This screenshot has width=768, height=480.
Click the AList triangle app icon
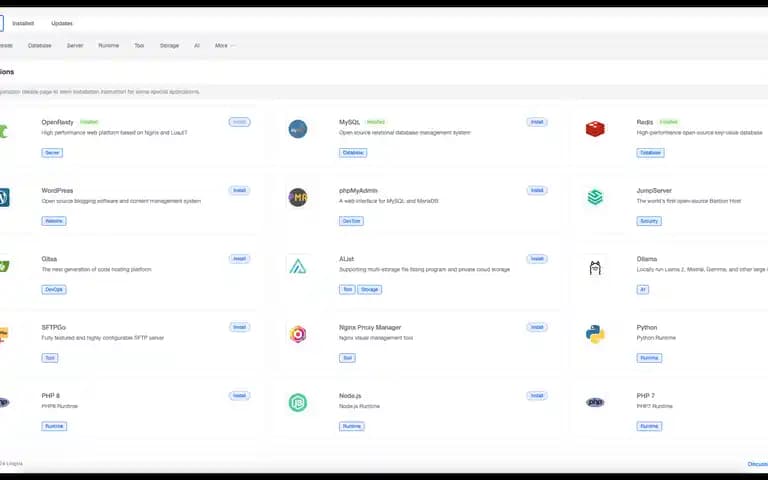click(298, 266)
